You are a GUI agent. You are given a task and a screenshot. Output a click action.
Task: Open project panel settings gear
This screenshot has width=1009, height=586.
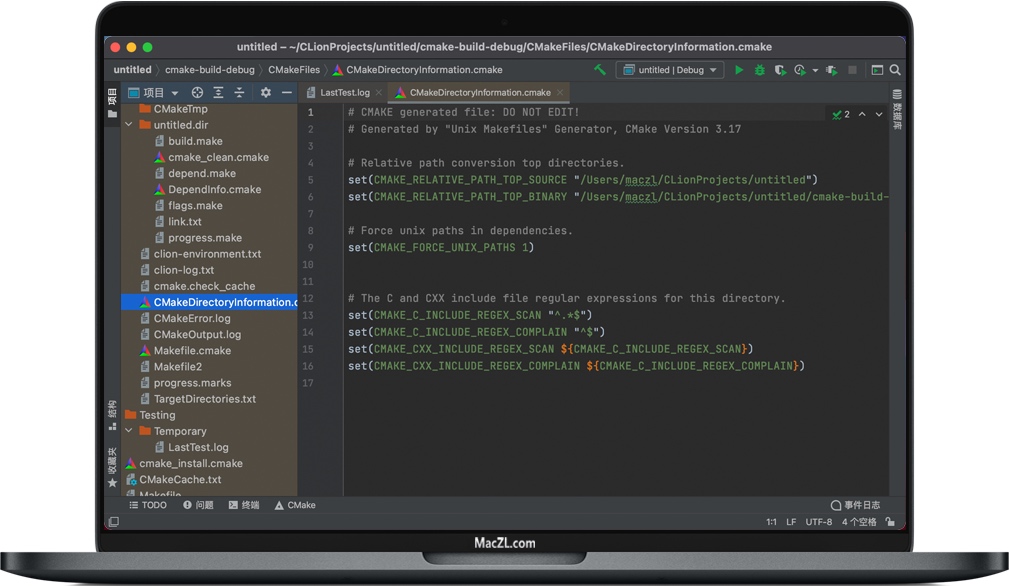pyautogui.click(x=266, y=92)
